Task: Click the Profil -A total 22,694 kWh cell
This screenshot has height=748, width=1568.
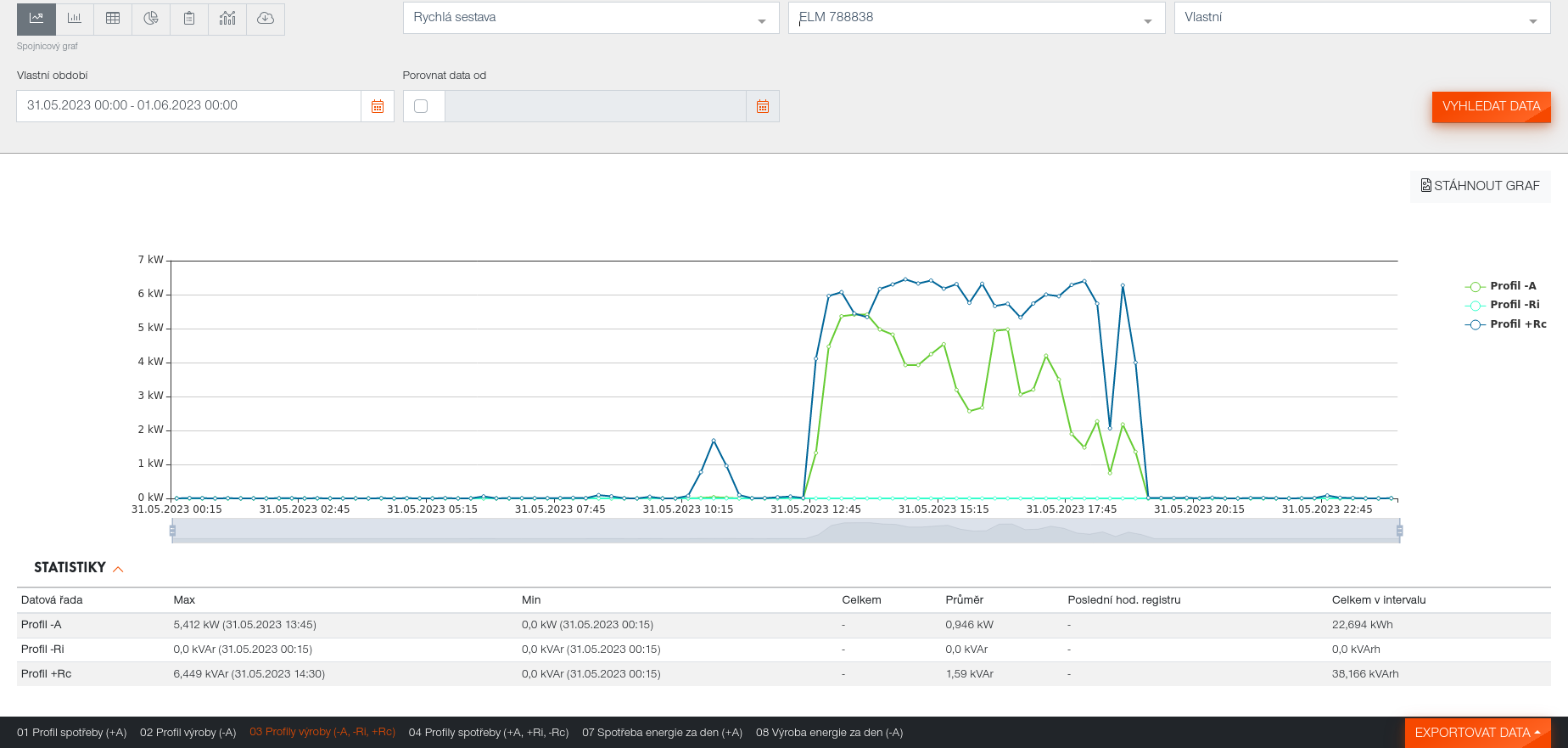Action: point(1363,625)
